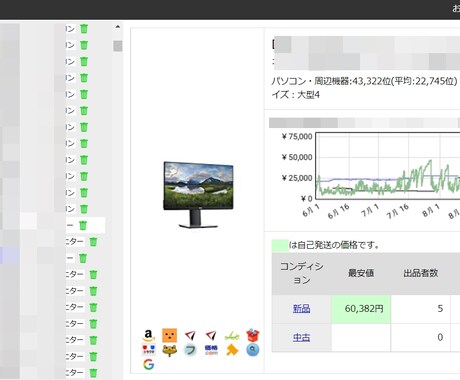460x380 pixels.
Task: Click the green 60,382円 price cell
Action: 361,309
